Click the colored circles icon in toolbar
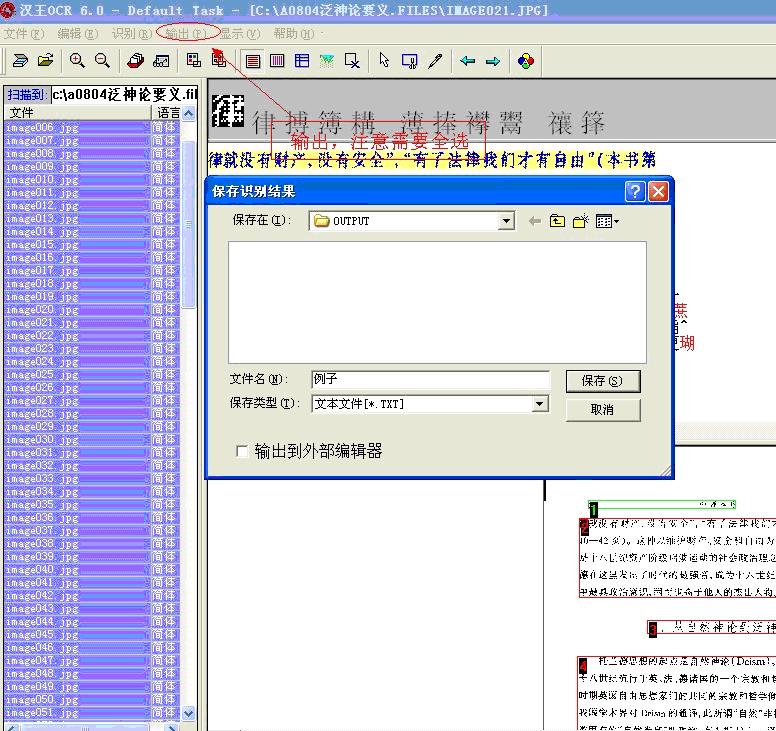Viewport: 776px width, 731px height. point(526,61)
